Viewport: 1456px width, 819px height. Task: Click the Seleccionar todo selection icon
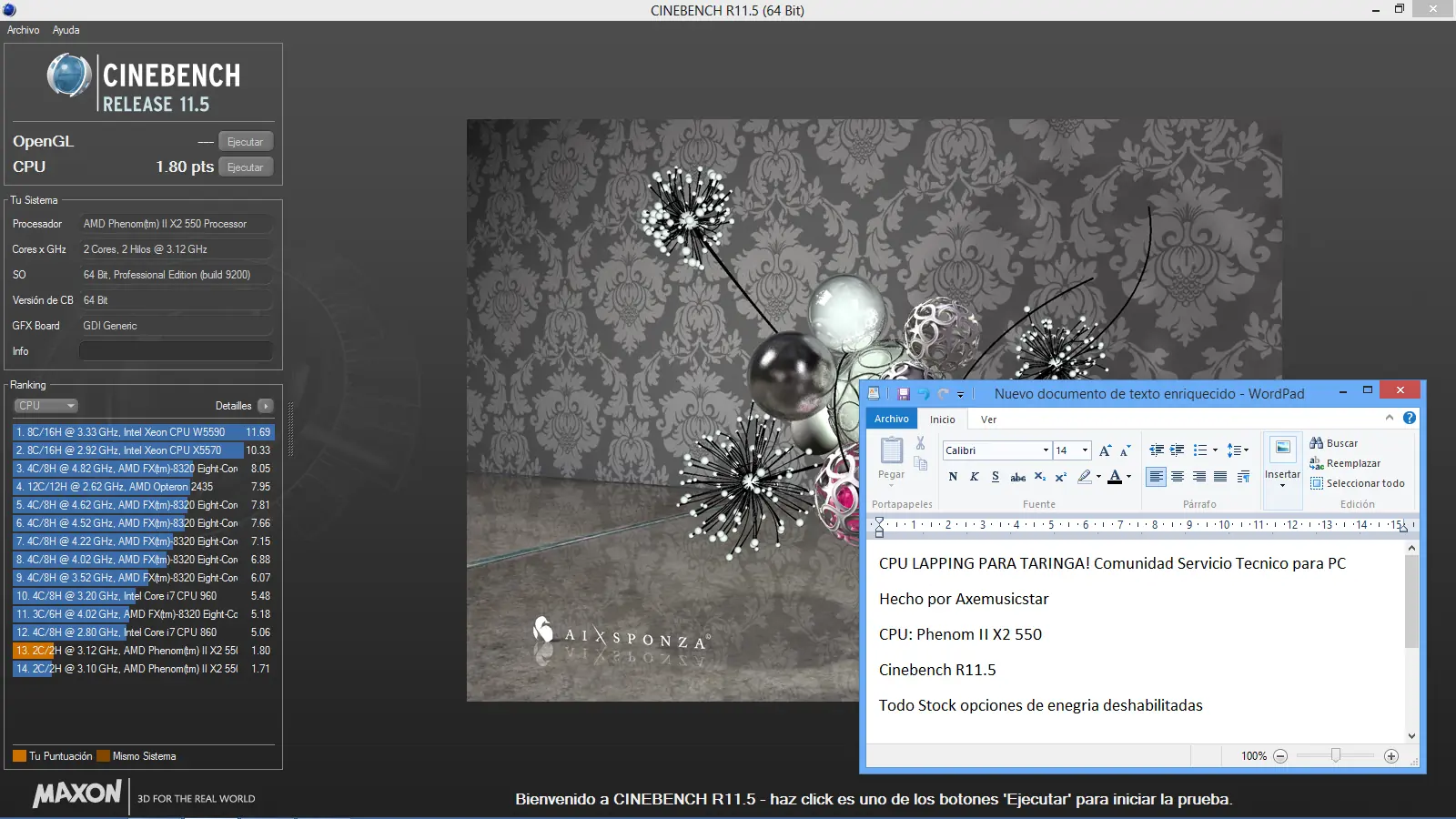tap(1316, 483)
